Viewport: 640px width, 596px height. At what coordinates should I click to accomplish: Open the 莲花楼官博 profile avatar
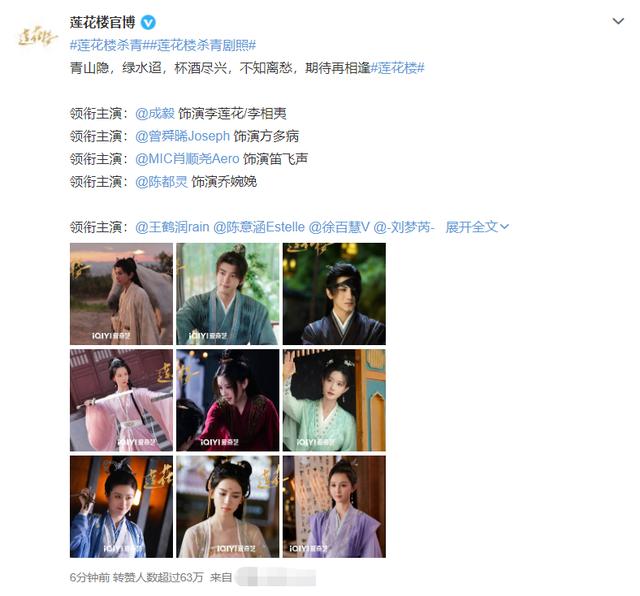37,36
